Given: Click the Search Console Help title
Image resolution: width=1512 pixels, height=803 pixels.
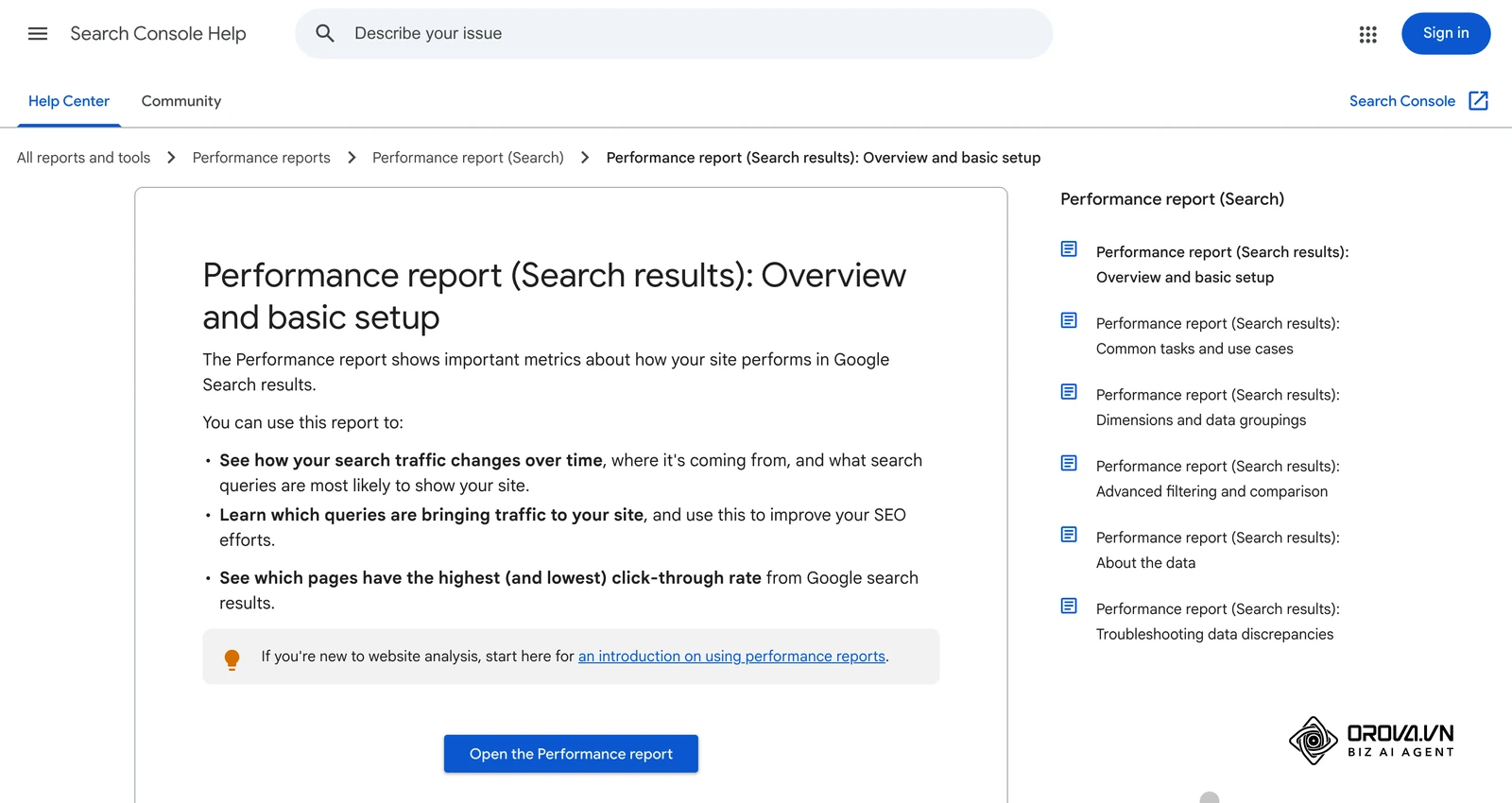Looking at the screenshot, I should tap(158, 34).
